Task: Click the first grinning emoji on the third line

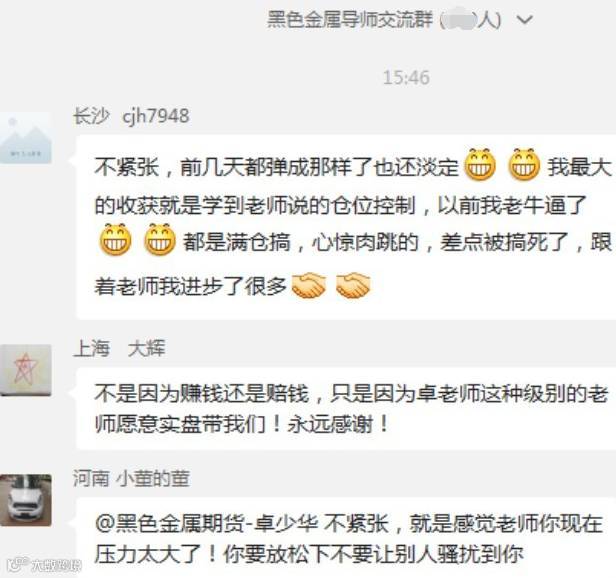Action: (116, 240)
